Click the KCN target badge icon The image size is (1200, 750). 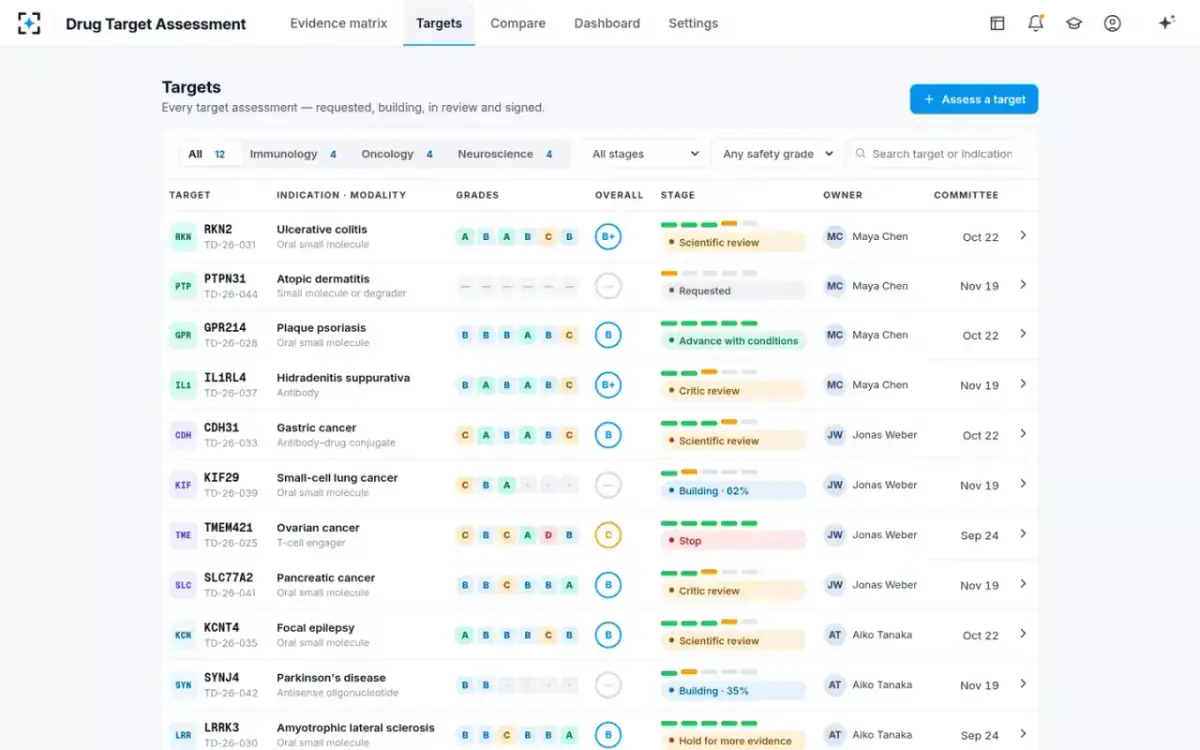(x=183, y=635)
